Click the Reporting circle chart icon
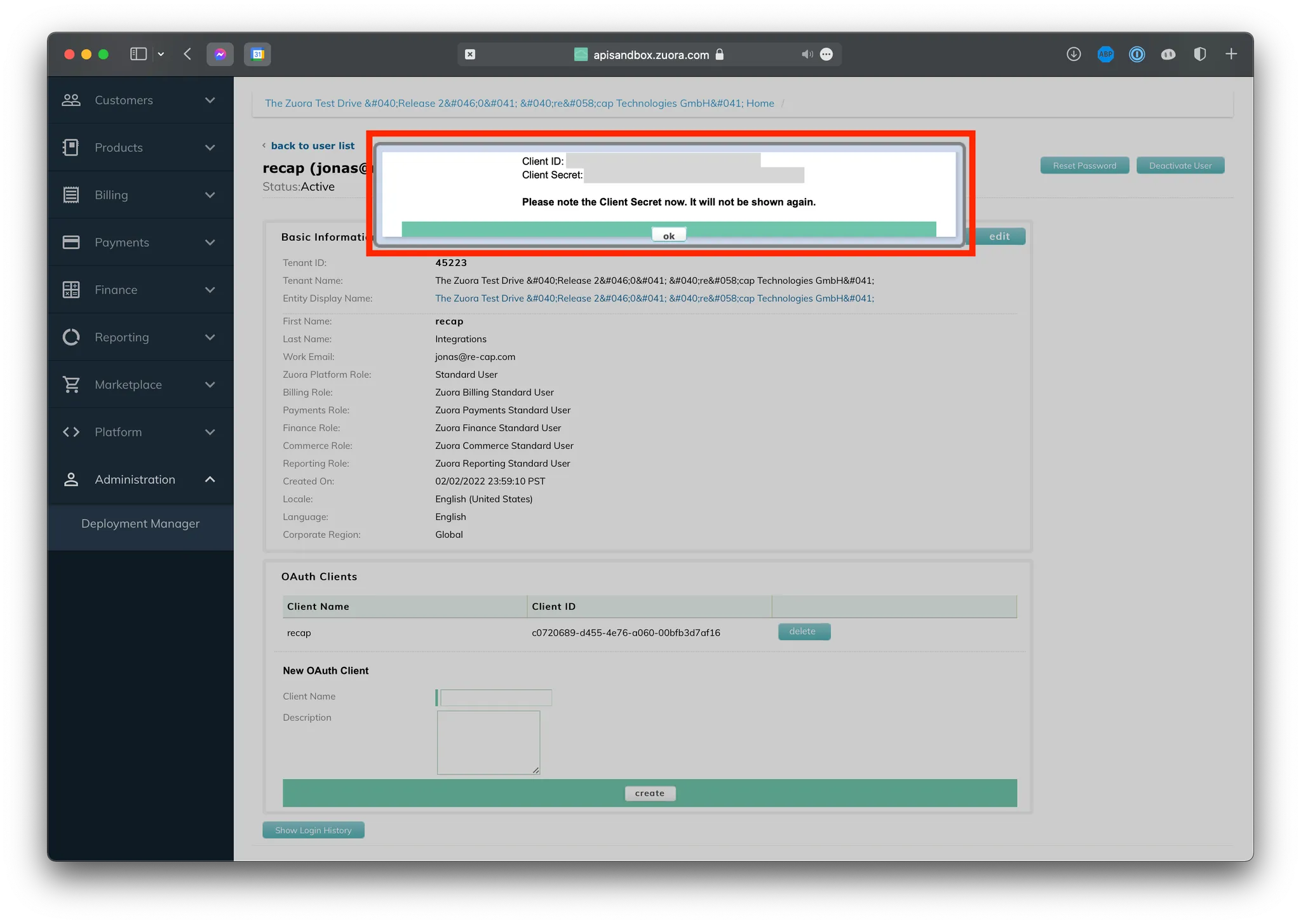The height and width of the screenshot is (924, 1301). 71,337
